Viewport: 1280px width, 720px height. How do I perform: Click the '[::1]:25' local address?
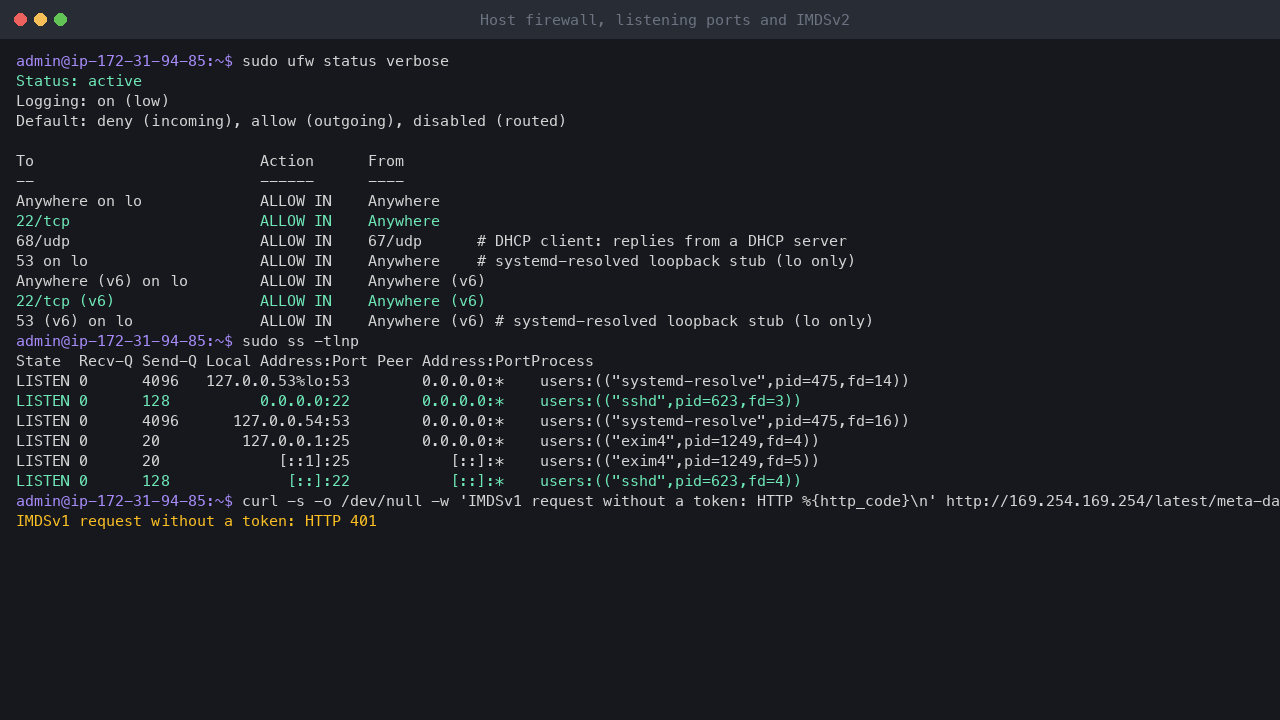pyautogui.click(x=314, y=461)
